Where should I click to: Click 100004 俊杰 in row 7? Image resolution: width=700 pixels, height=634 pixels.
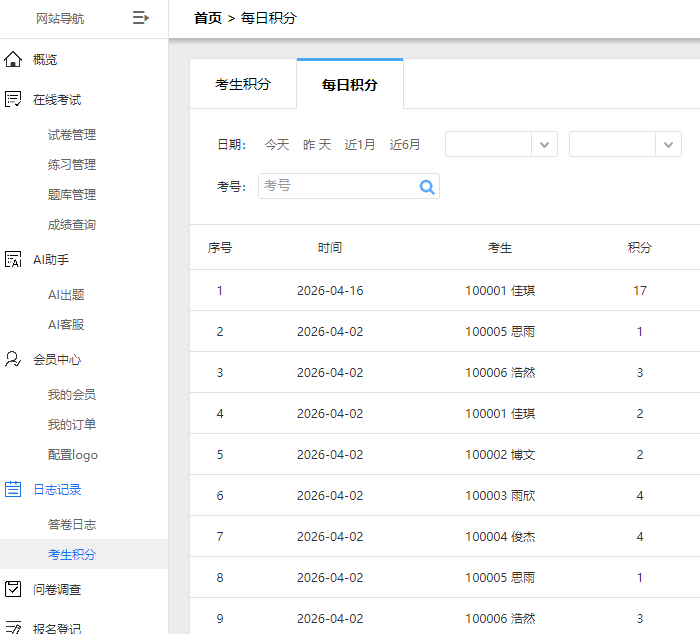500,536
